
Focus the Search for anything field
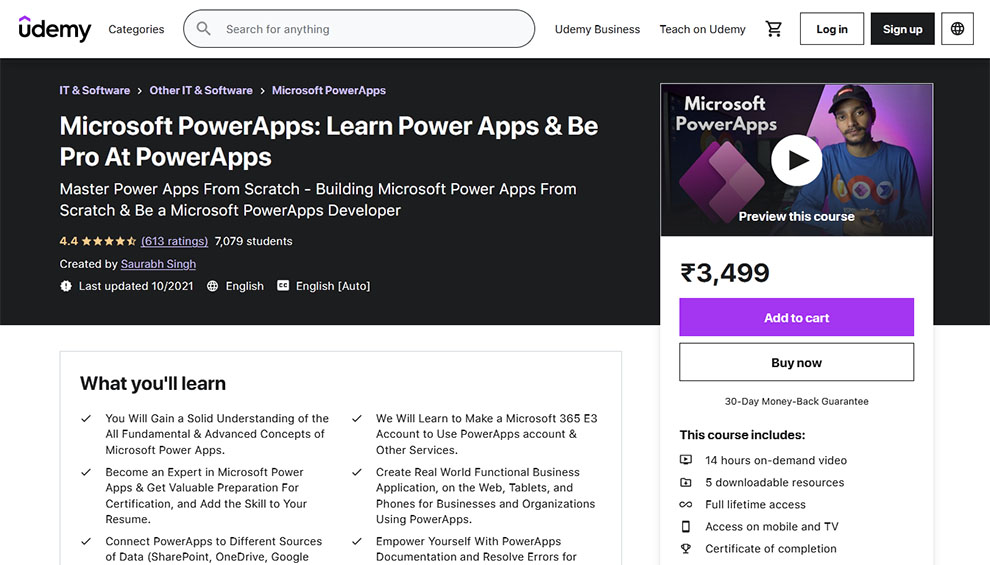[x=370, y=29]
